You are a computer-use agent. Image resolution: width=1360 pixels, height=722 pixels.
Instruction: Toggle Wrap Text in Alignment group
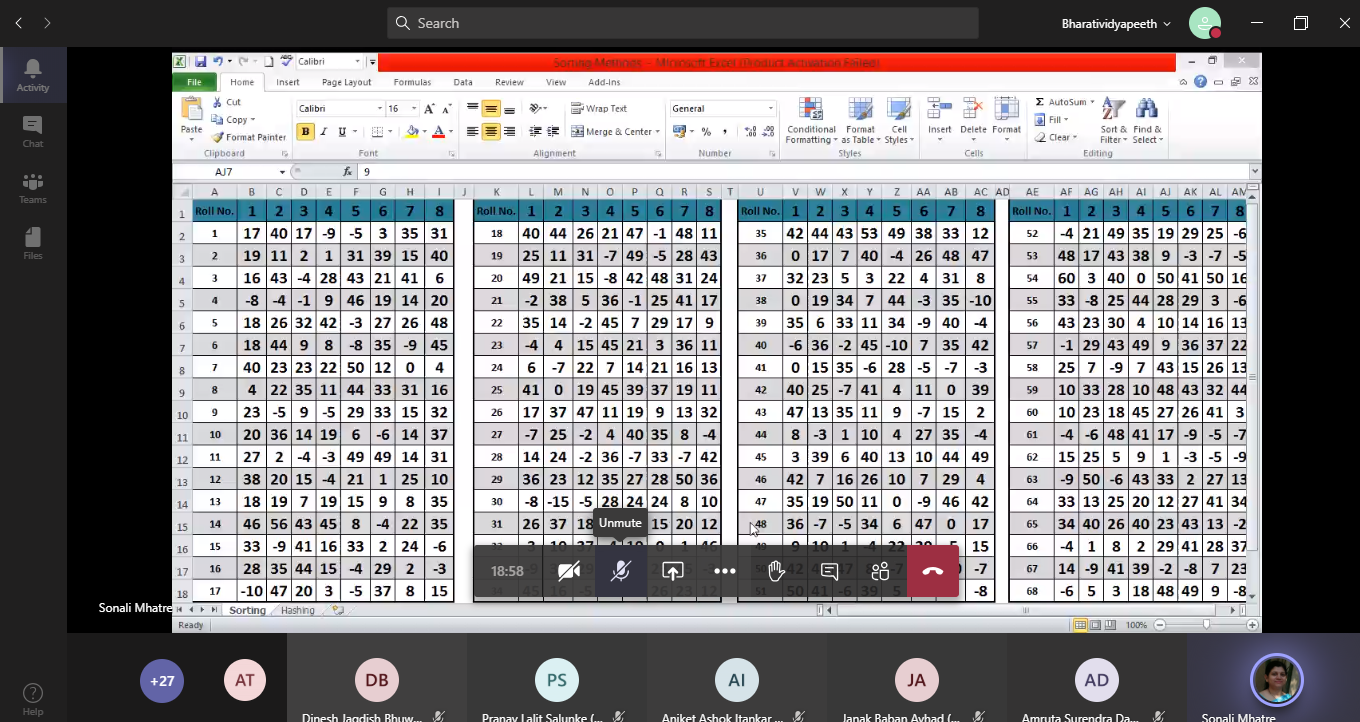599,108
